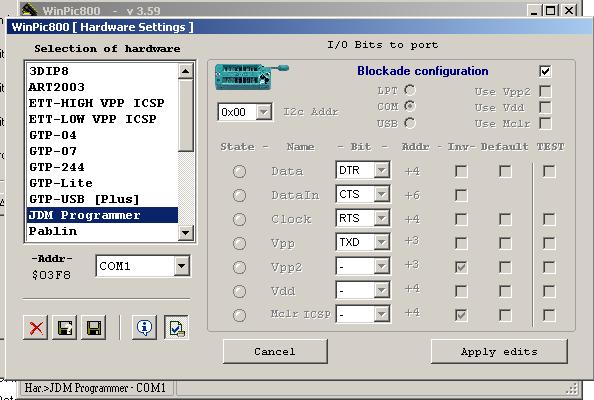Click the Vdd state radio indicator
This screenshot has width=594, height=400.
239,291
